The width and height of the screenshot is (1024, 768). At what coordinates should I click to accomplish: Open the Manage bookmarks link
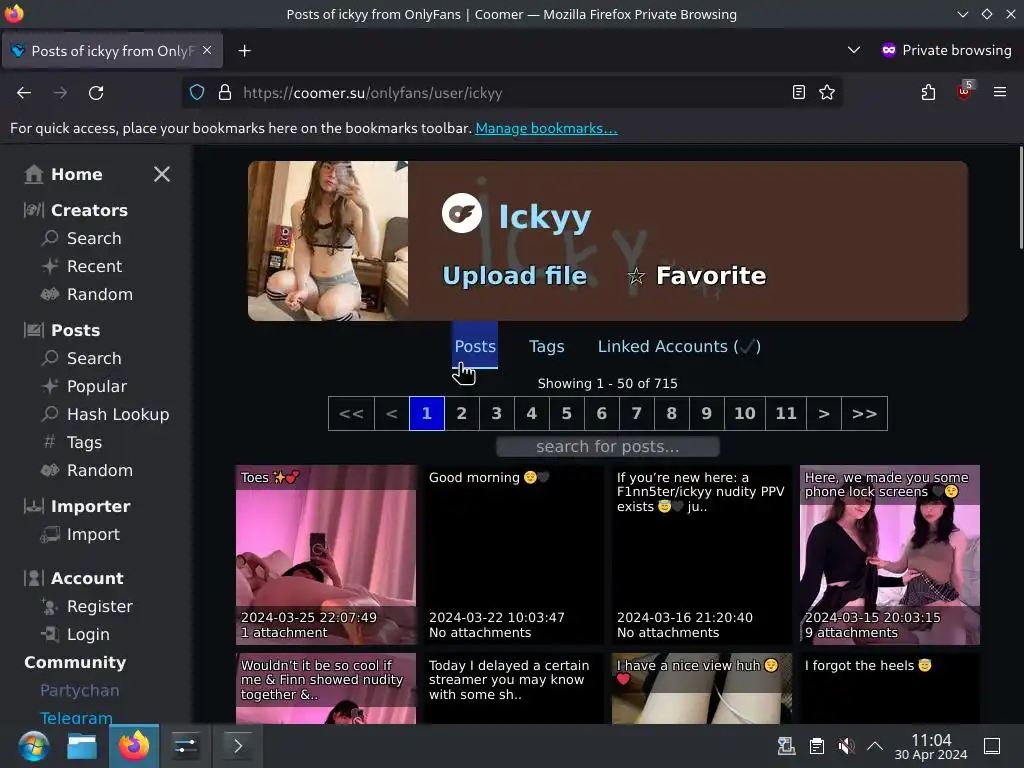(546, 128)
